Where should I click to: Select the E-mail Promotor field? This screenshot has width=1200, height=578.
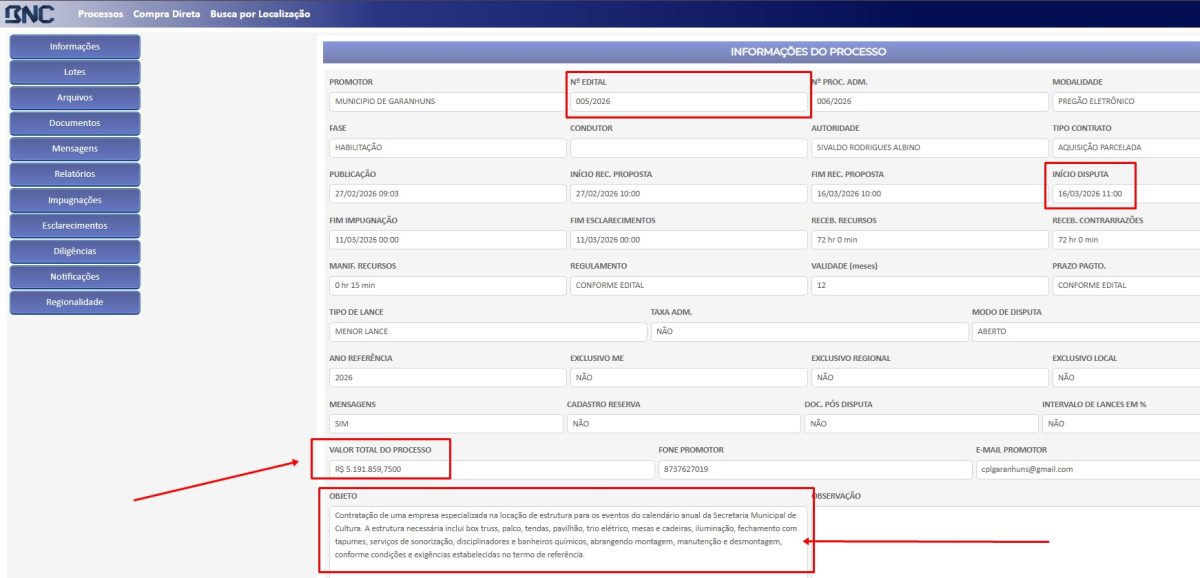tap(1085, 469)
